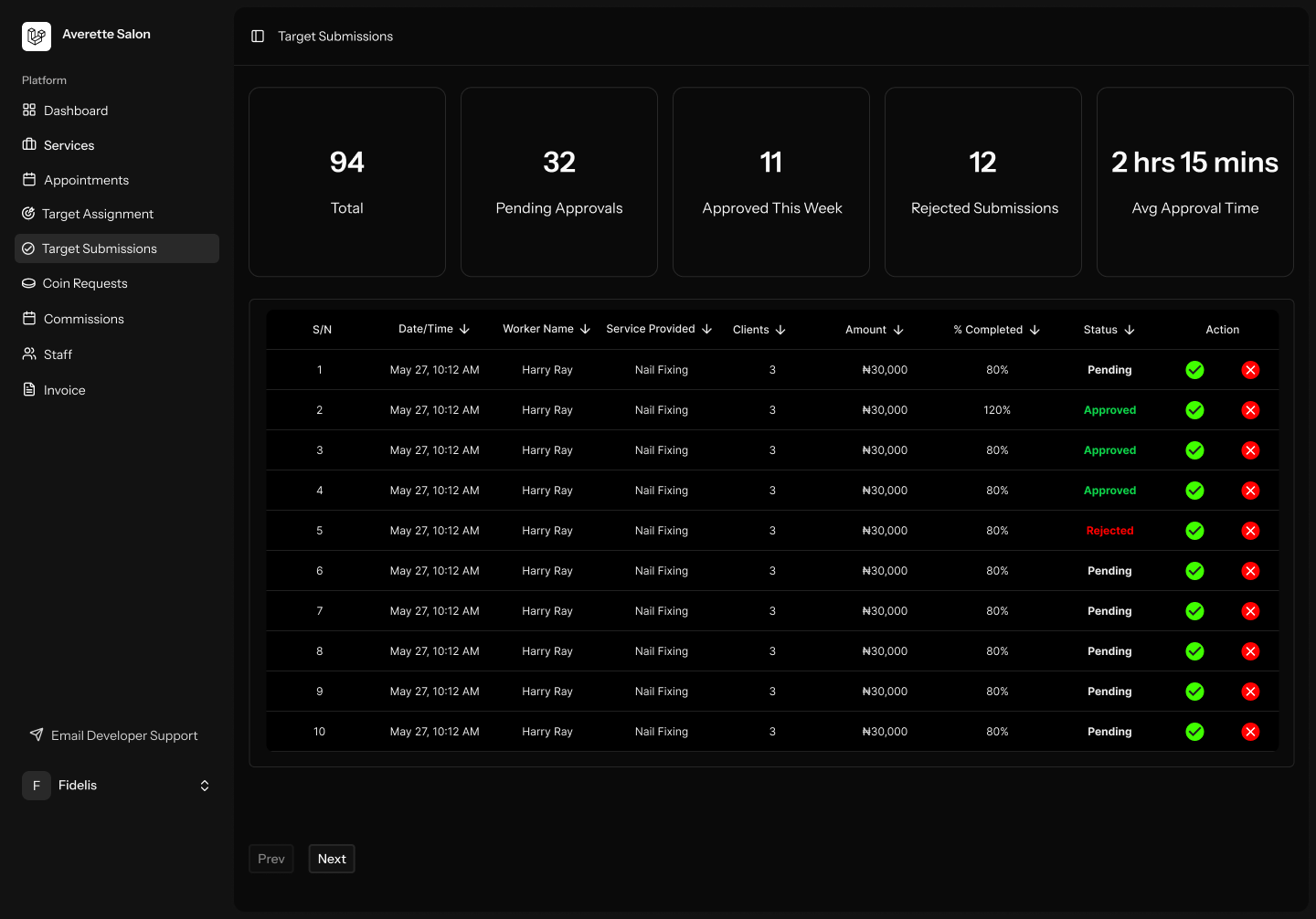
Task: Go to Coin Requests page
Action: pos(84,283)
